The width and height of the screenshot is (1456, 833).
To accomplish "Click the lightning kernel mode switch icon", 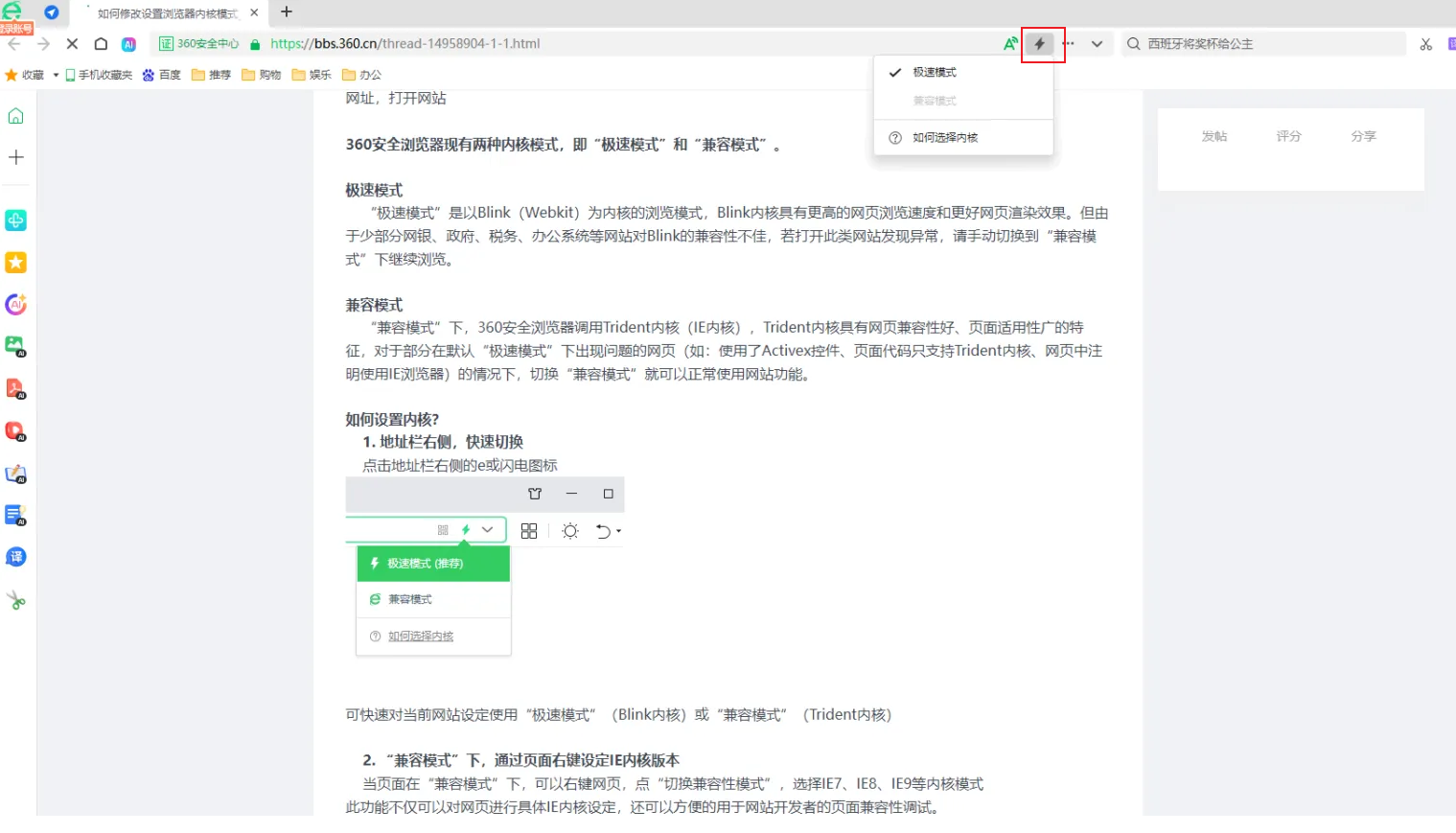I will tap(1040, 44).
